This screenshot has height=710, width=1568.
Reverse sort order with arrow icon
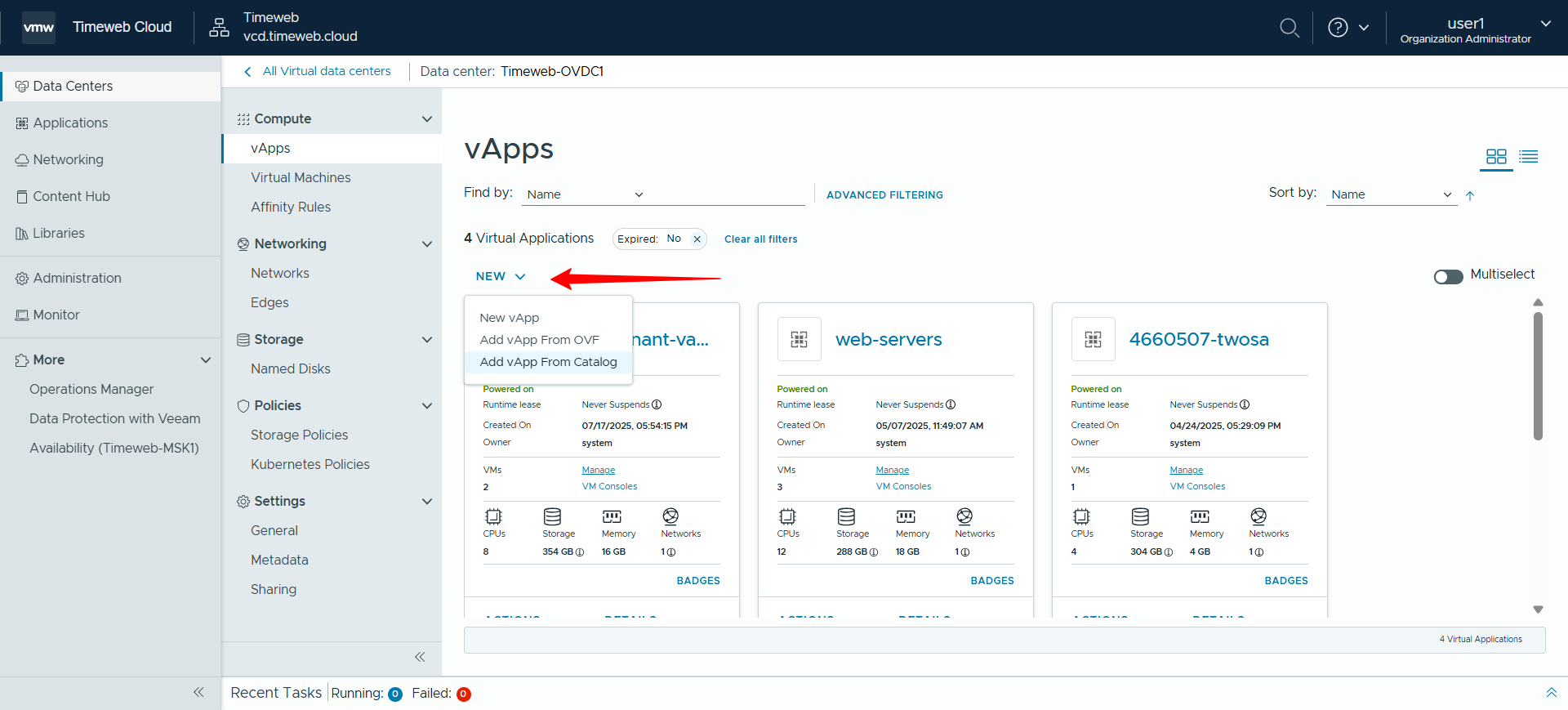tap(1470, 195)
